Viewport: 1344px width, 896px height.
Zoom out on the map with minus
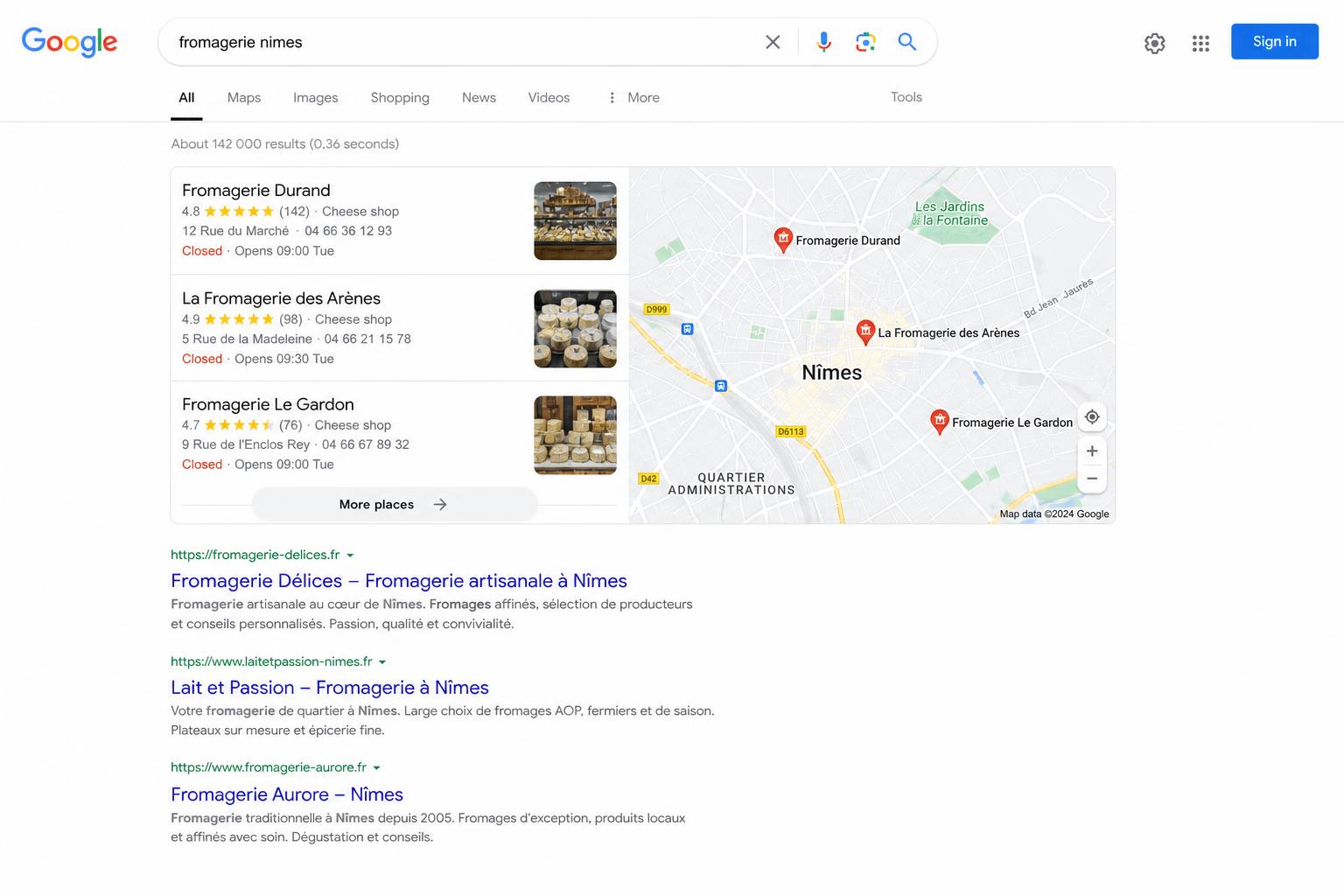click(x=1092, y=479)
